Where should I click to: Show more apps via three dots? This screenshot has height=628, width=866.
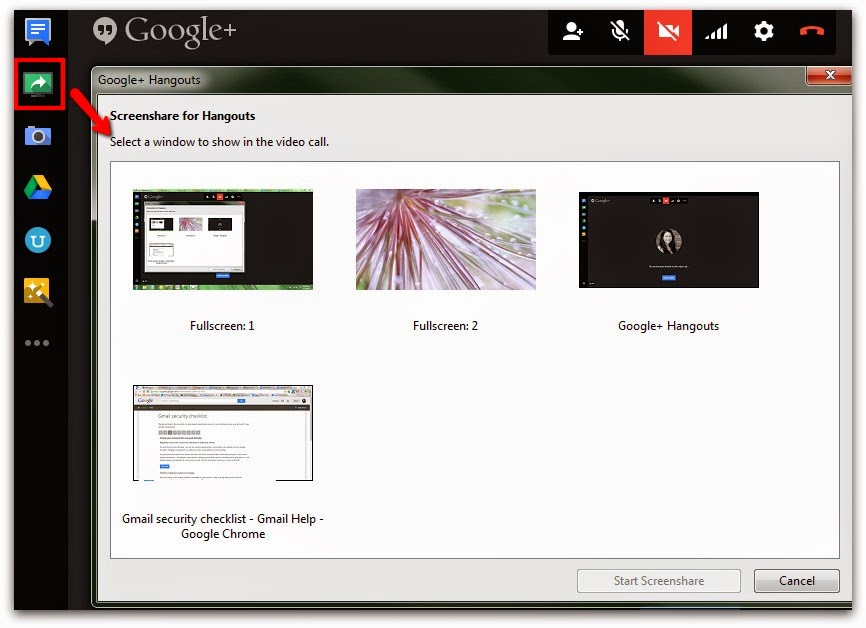[x=37, y=343]
